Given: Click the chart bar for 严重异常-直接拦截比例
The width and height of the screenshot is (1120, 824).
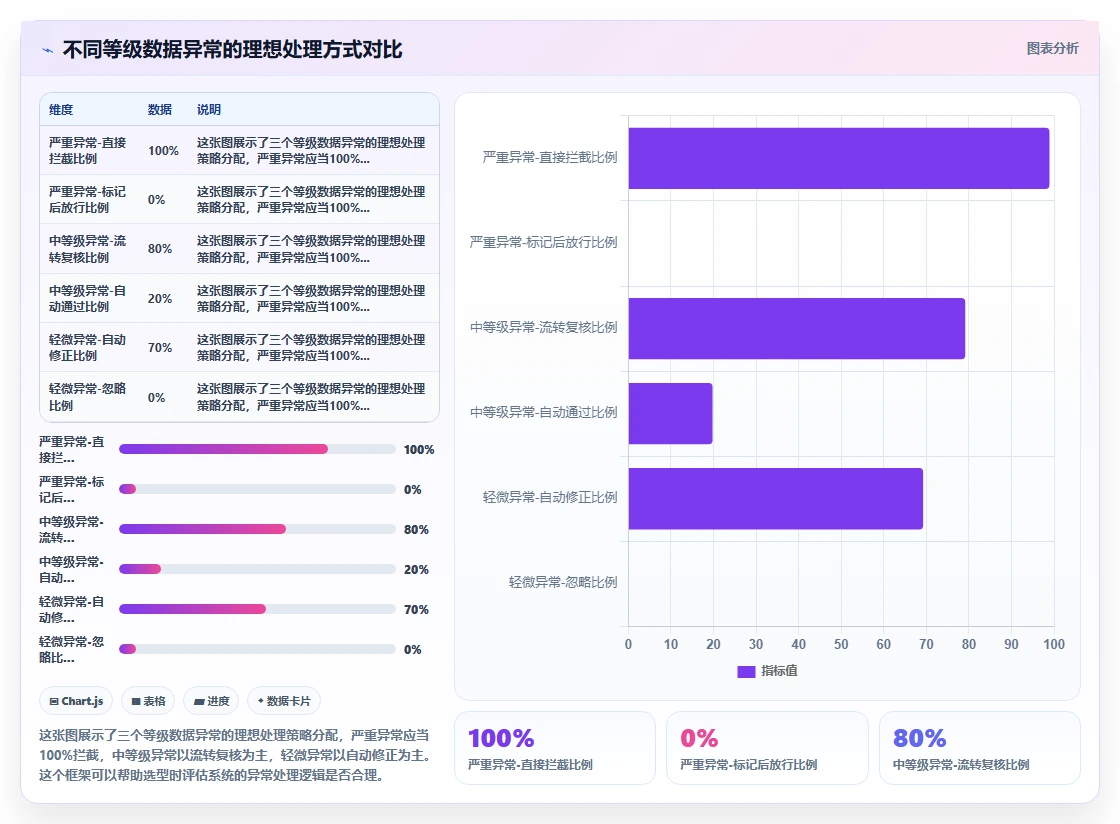Looking at the screenshot, I should coord(839,159).
